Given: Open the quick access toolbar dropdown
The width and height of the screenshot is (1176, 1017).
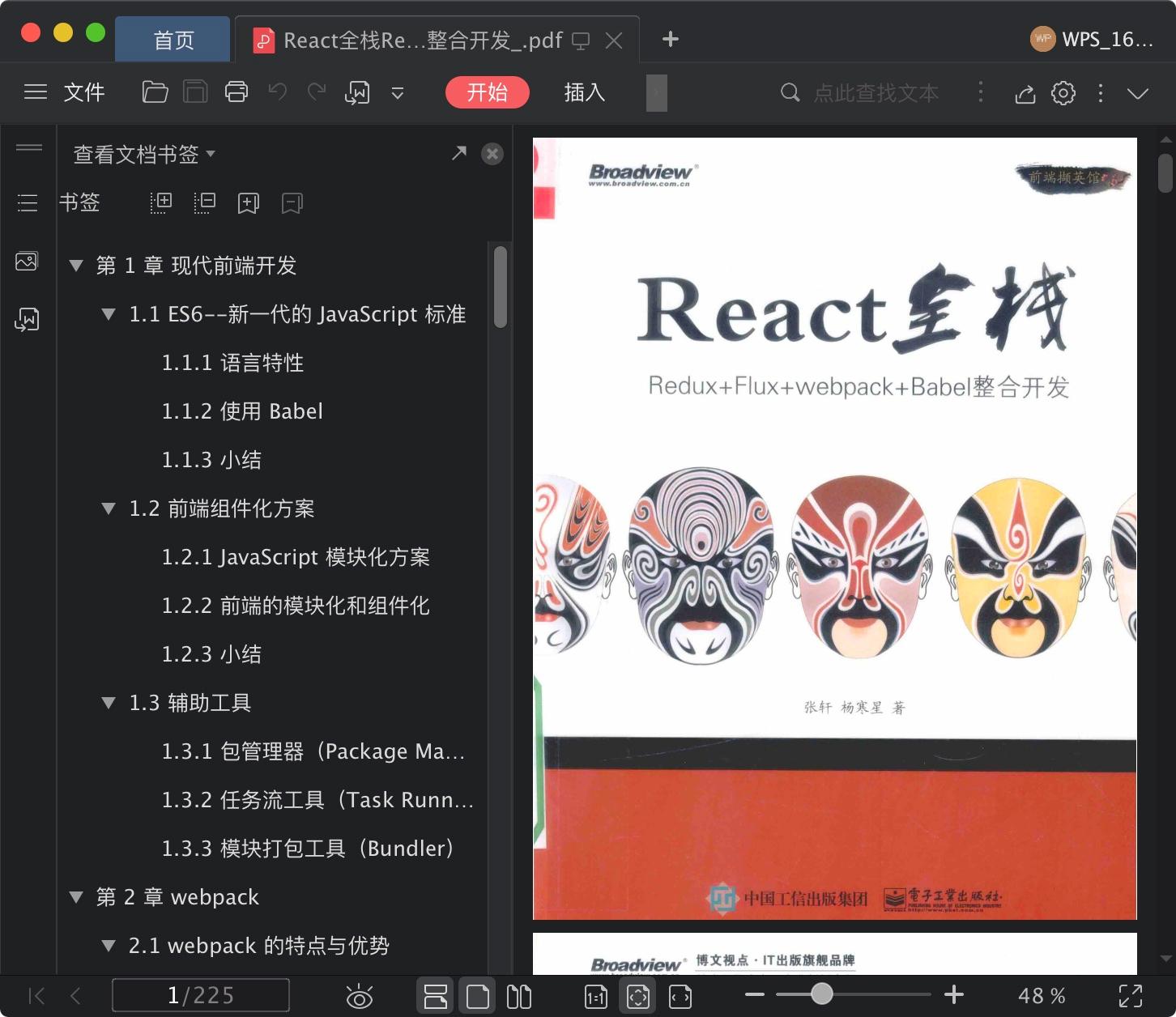Looking at the screenshot, I should tap(398, 93).
